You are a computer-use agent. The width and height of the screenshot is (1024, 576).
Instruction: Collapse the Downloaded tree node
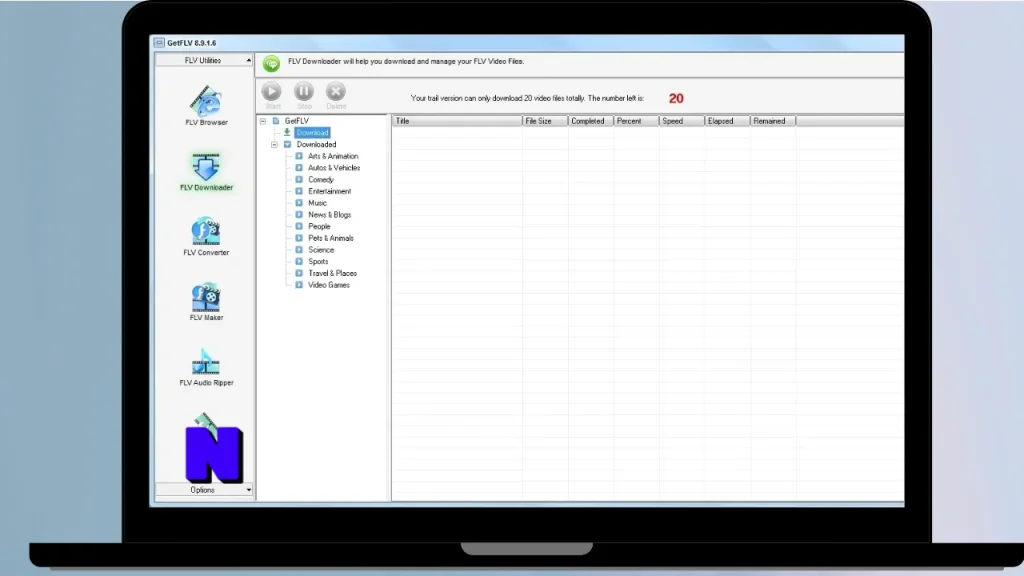tap(274, 144)
